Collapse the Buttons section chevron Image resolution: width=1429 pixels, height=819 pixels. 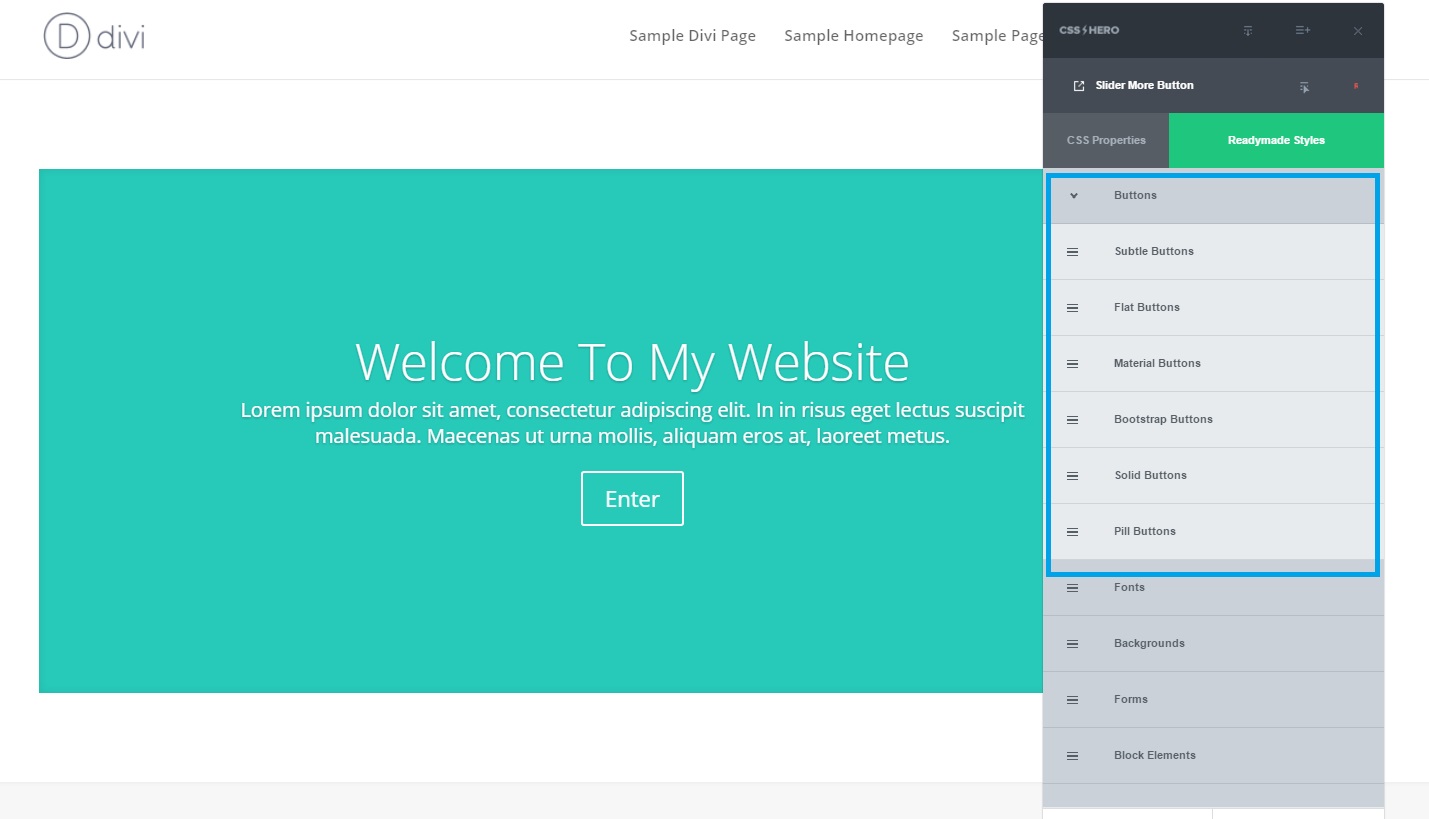coord(1074,195)
